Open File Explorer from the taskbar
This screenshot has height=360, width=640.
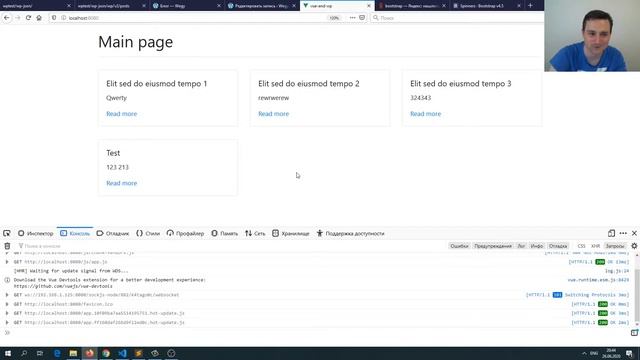[x=73, y=353]
